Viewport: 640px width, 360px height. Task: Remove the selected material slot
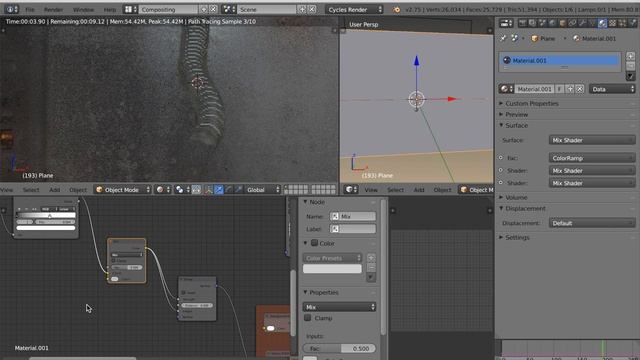click(x=630, y=66)
